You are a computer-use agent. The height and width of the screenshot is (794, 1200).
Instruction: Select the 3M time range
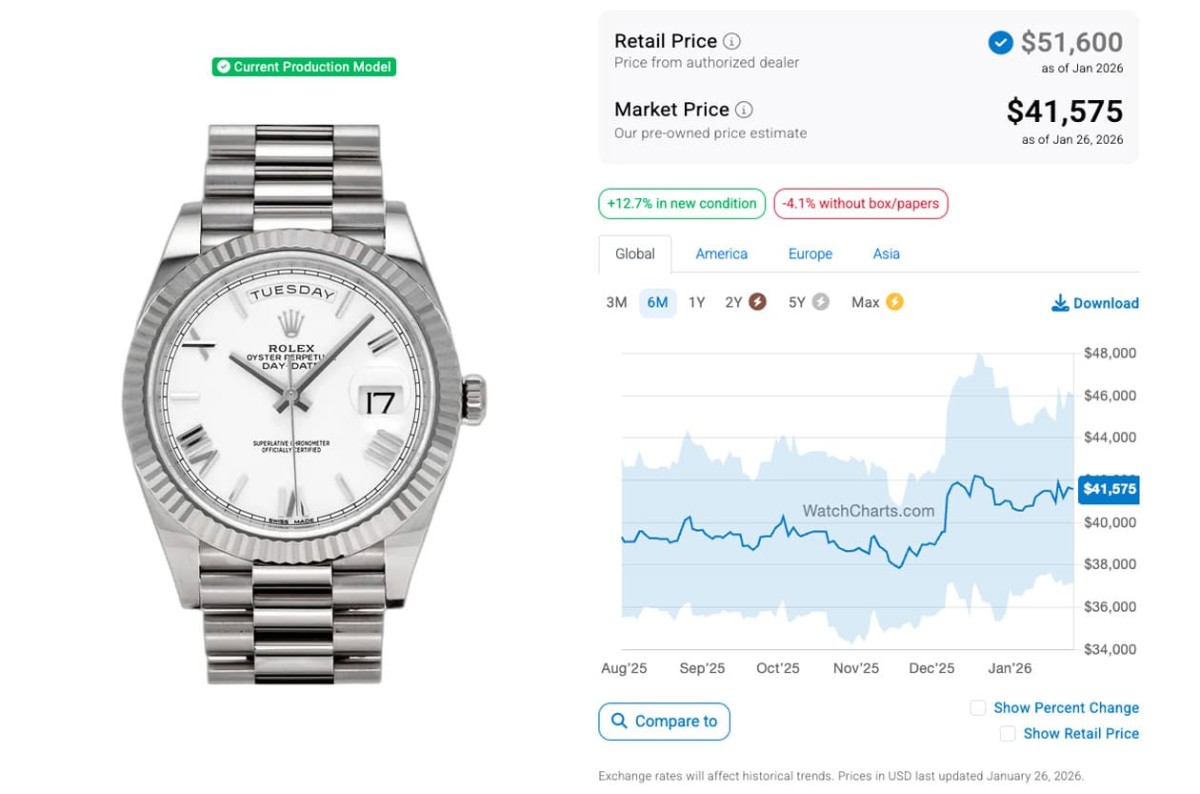(x=616, y=303)
